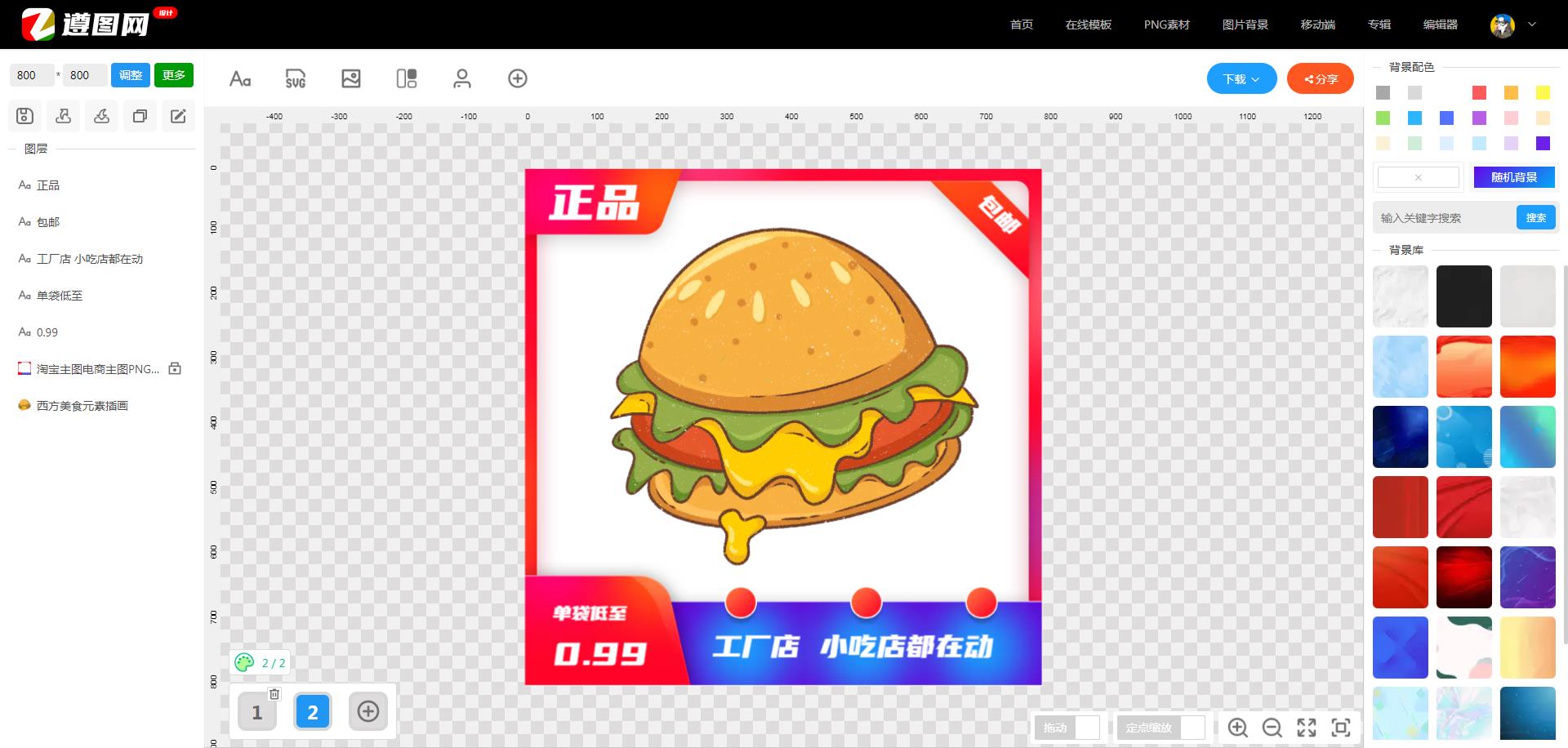Switch to page 1
This screenshot has height=748, width=1568.
256,712
